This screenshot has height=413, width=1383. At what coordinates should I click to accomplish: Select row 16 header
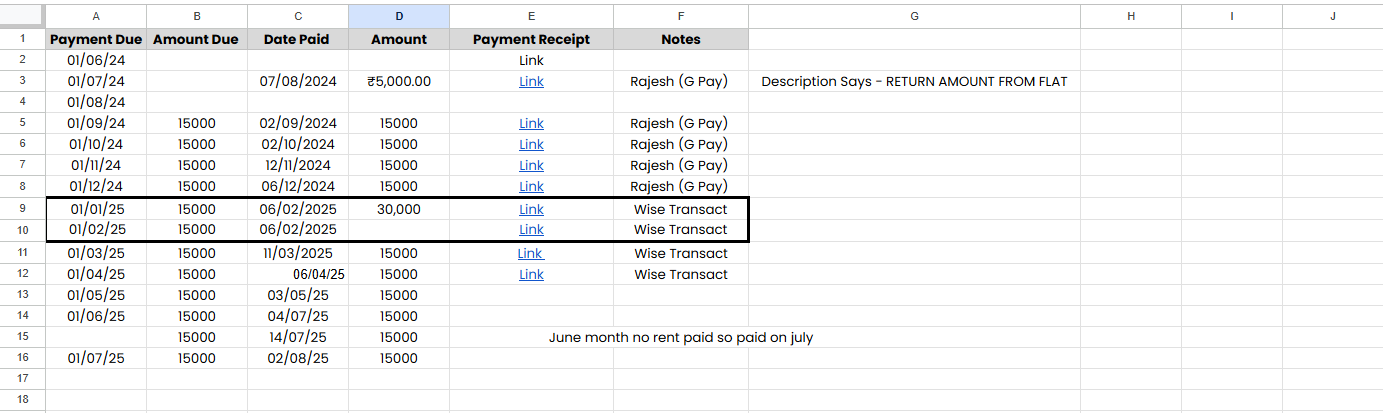[23, 358]
